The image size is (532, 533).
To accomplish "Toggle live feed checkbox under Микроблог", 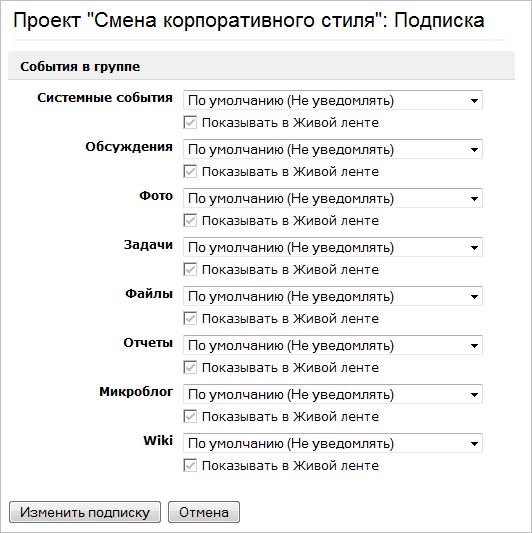I will pyautogui.click(x=190, y=416).
